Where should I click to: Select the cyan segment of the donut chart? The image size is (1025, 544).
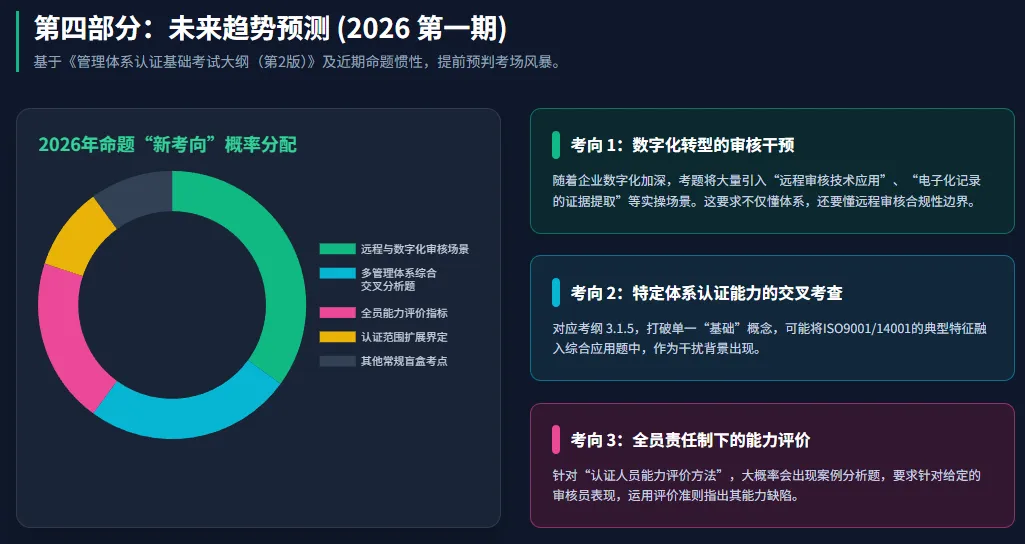pos(190,417)
